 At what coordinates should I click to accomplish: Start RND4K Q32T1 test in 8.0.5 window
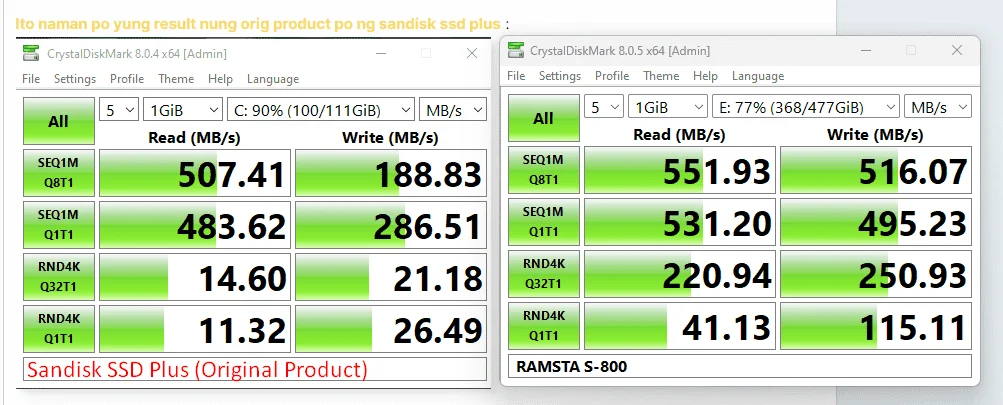544,274
